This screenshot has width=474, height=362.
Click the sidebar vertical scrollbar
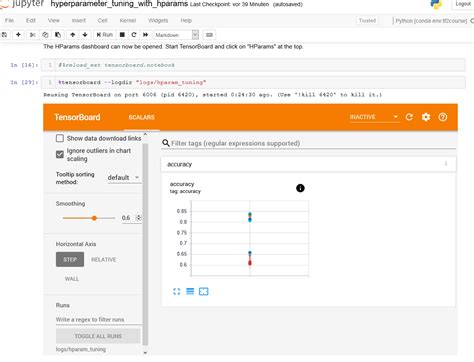coord(145,243)
